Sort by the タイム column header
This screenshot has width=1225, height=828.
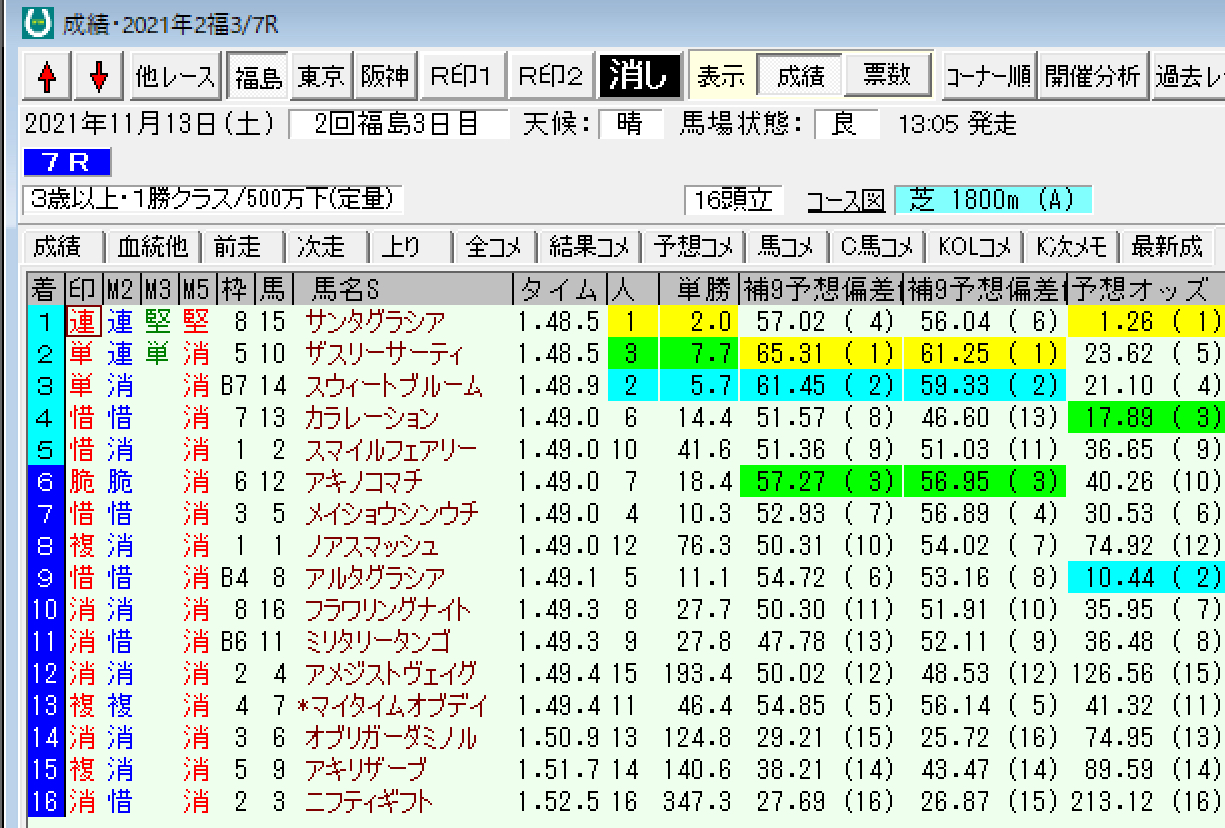coord(558,290)
